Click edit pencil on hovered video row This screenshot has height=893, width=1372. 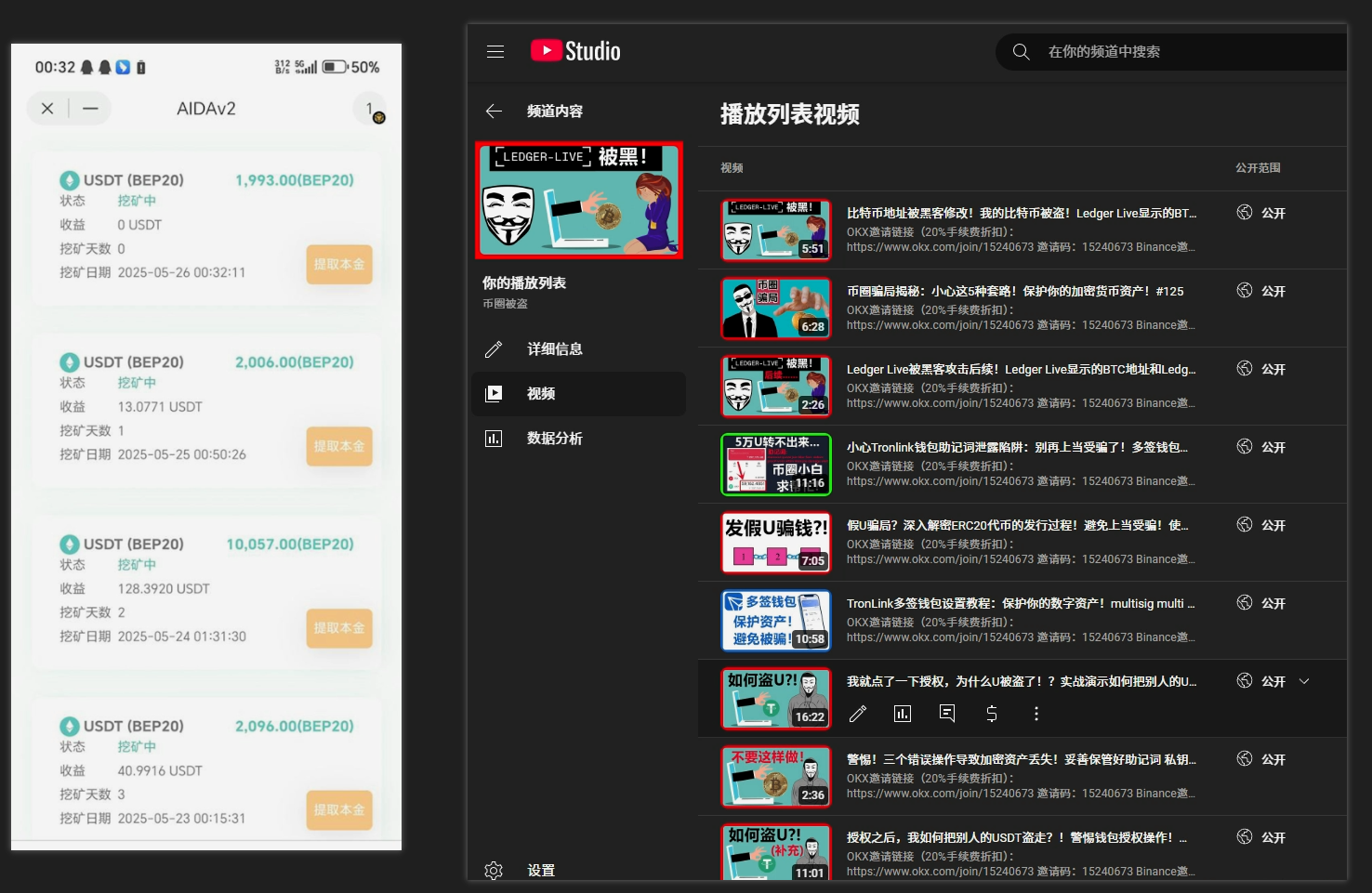click(x=858, y=714)
